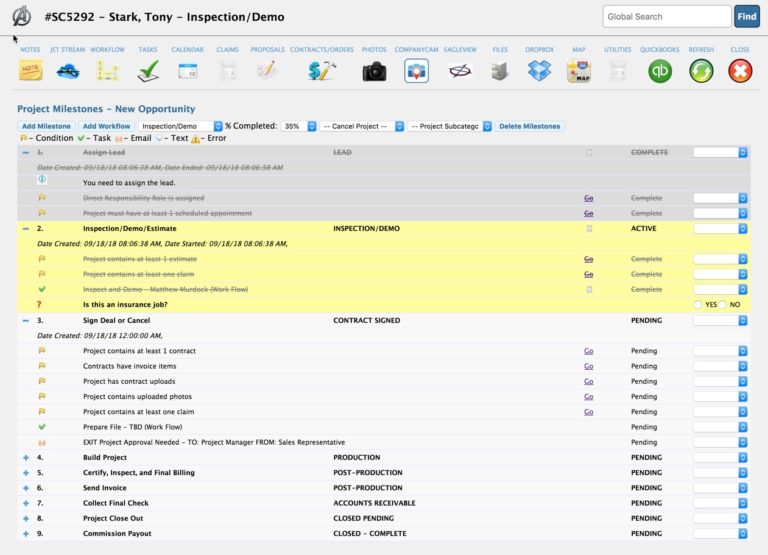Select NO for 'Is this an insurance job?'
Image resolution: width=768 pixels, height=555 pixels.
click(722, 305)
